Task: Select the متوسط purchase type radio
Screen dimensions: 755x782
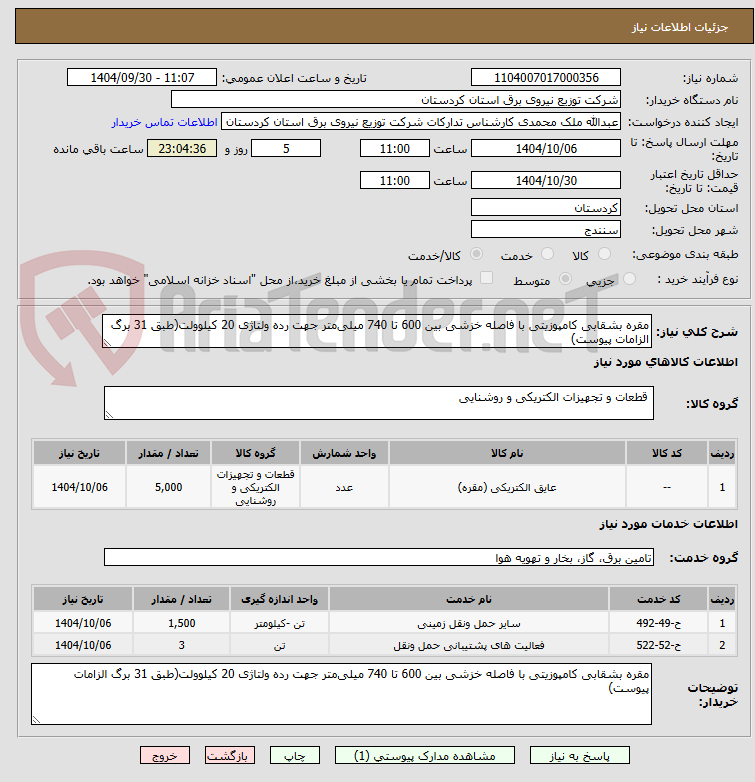Action: pyautogui.click(x=565, y=279)
